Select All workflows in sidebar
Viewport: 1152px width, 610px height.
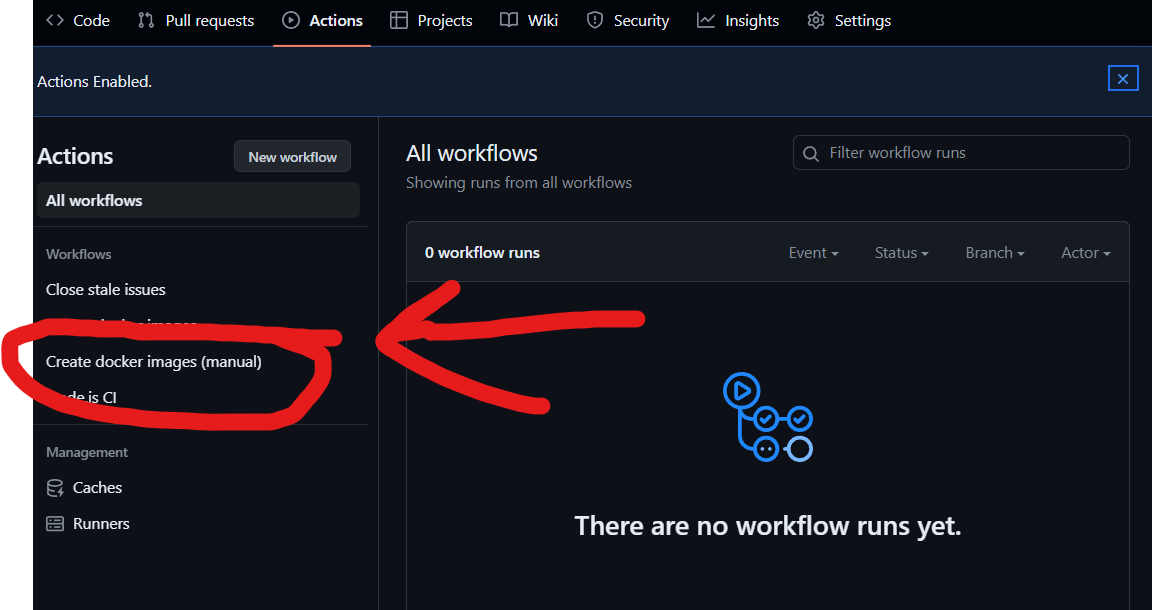tap(198, 200)
